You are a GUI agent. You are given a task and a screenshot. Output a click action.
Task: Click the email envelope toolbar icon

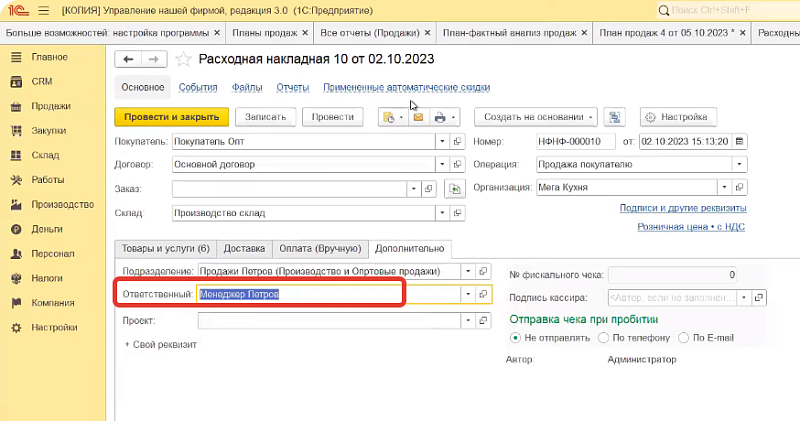click(418, 117)
